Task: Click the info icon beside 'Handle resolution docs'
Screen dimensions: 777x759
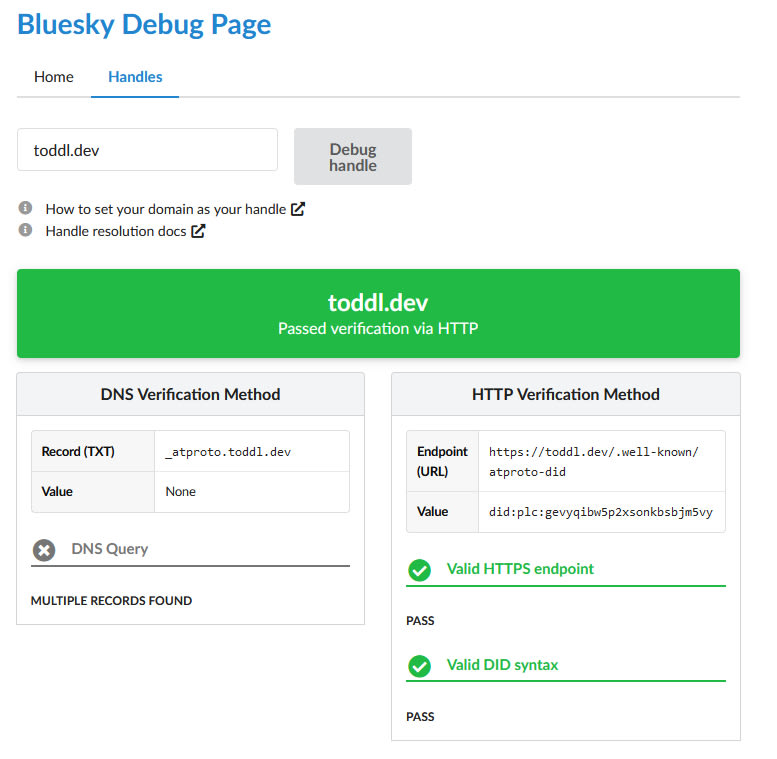Action: coord(25,230)
